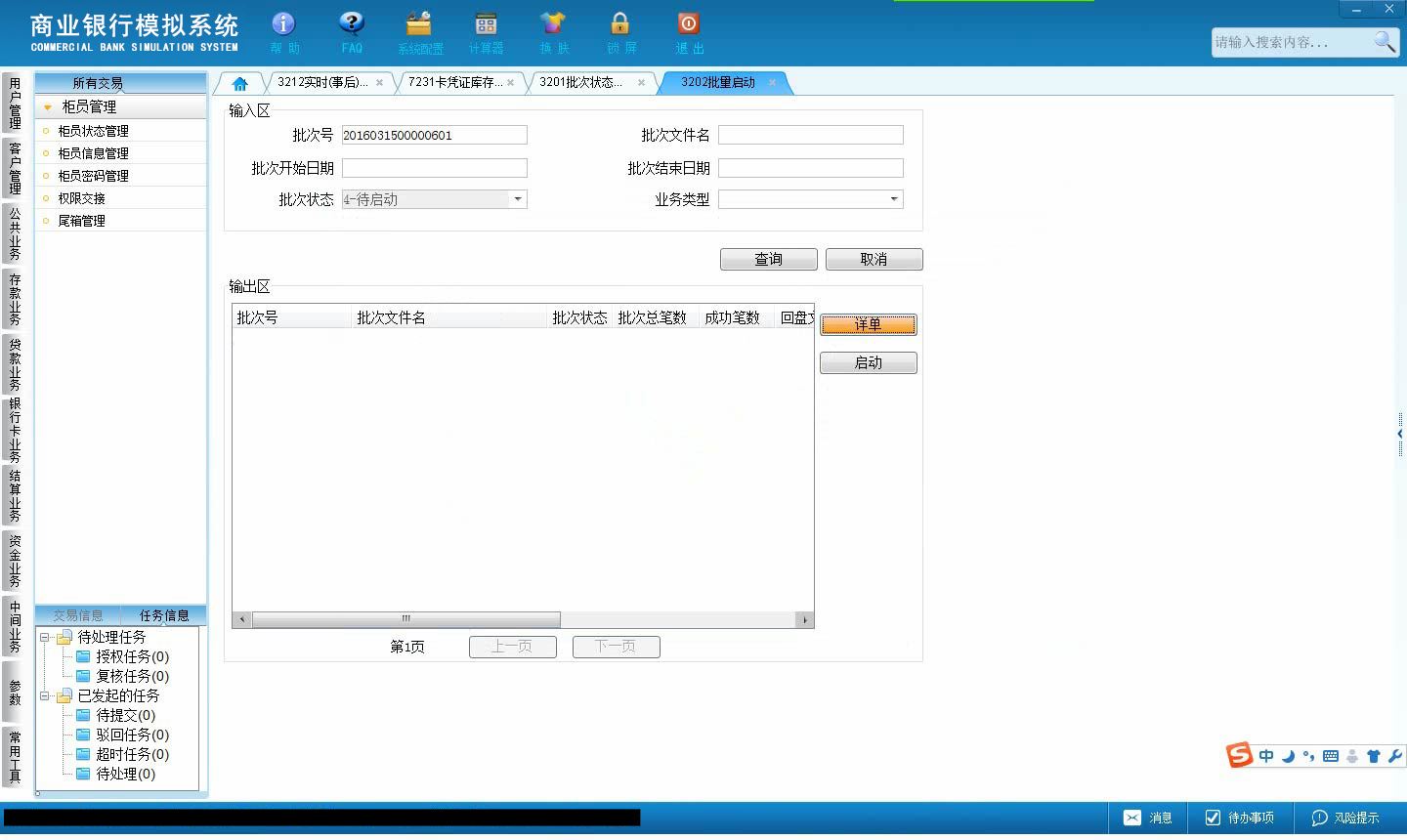This screenshot has width=1407, height=840.
Task: Switch to the 任务信息 tab
Action: (164, 615)
